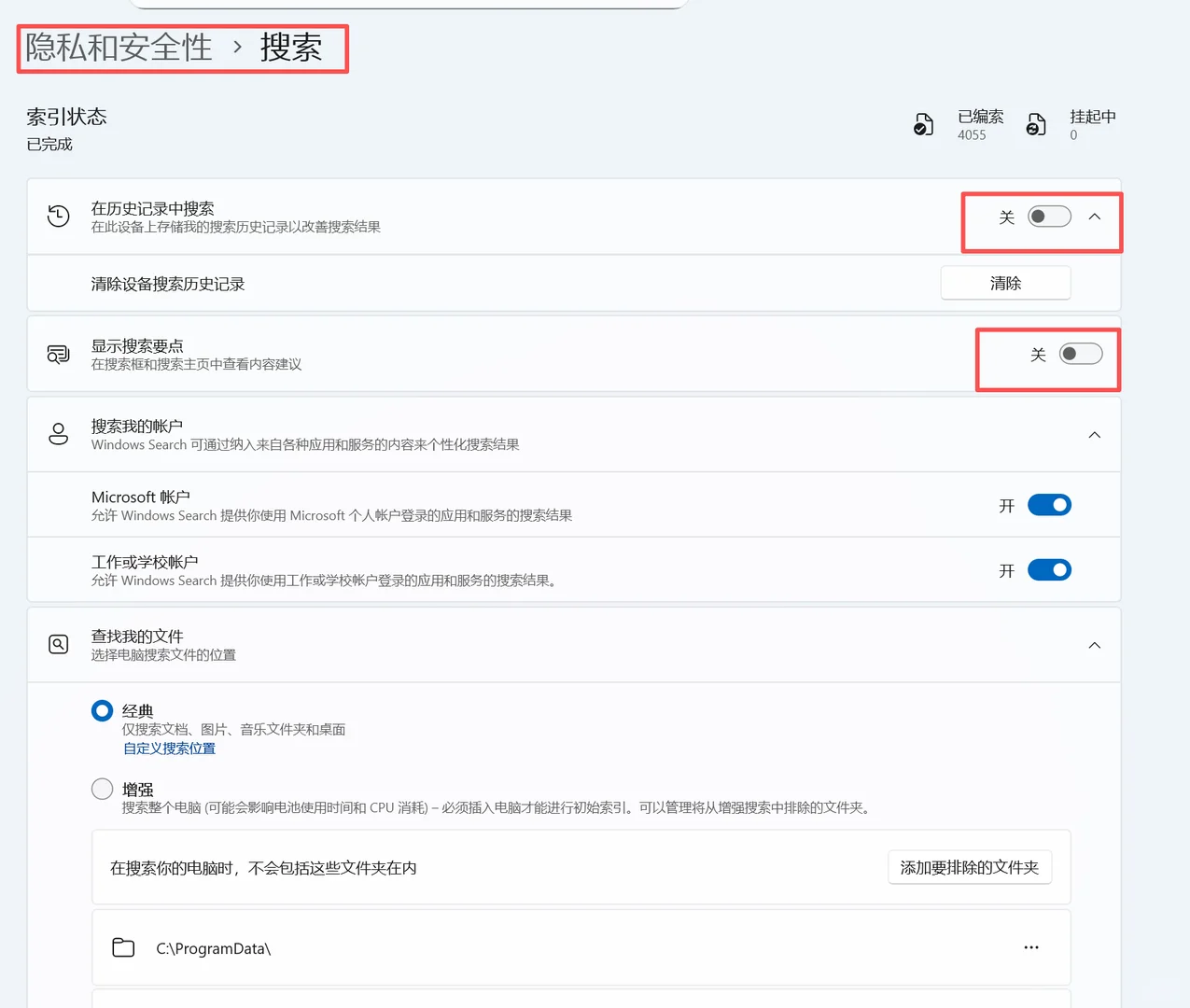The image size is (1190, 1008).
Task: Open the 自定义搜索位置 link
Action: click(x=169, y=748)
